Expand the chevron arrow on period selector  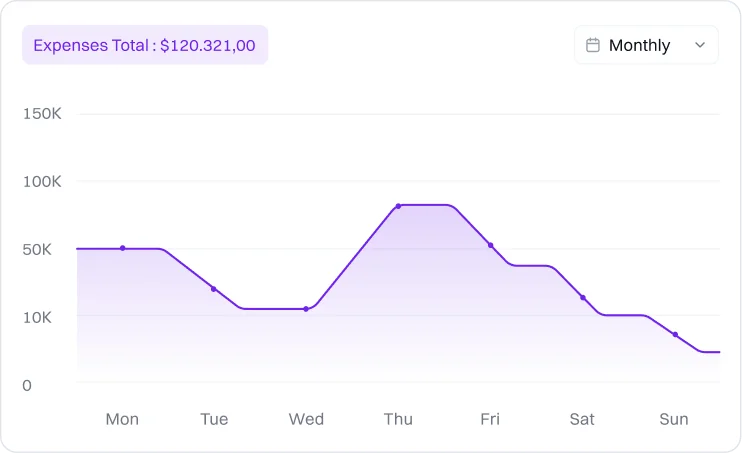[700, 45]
